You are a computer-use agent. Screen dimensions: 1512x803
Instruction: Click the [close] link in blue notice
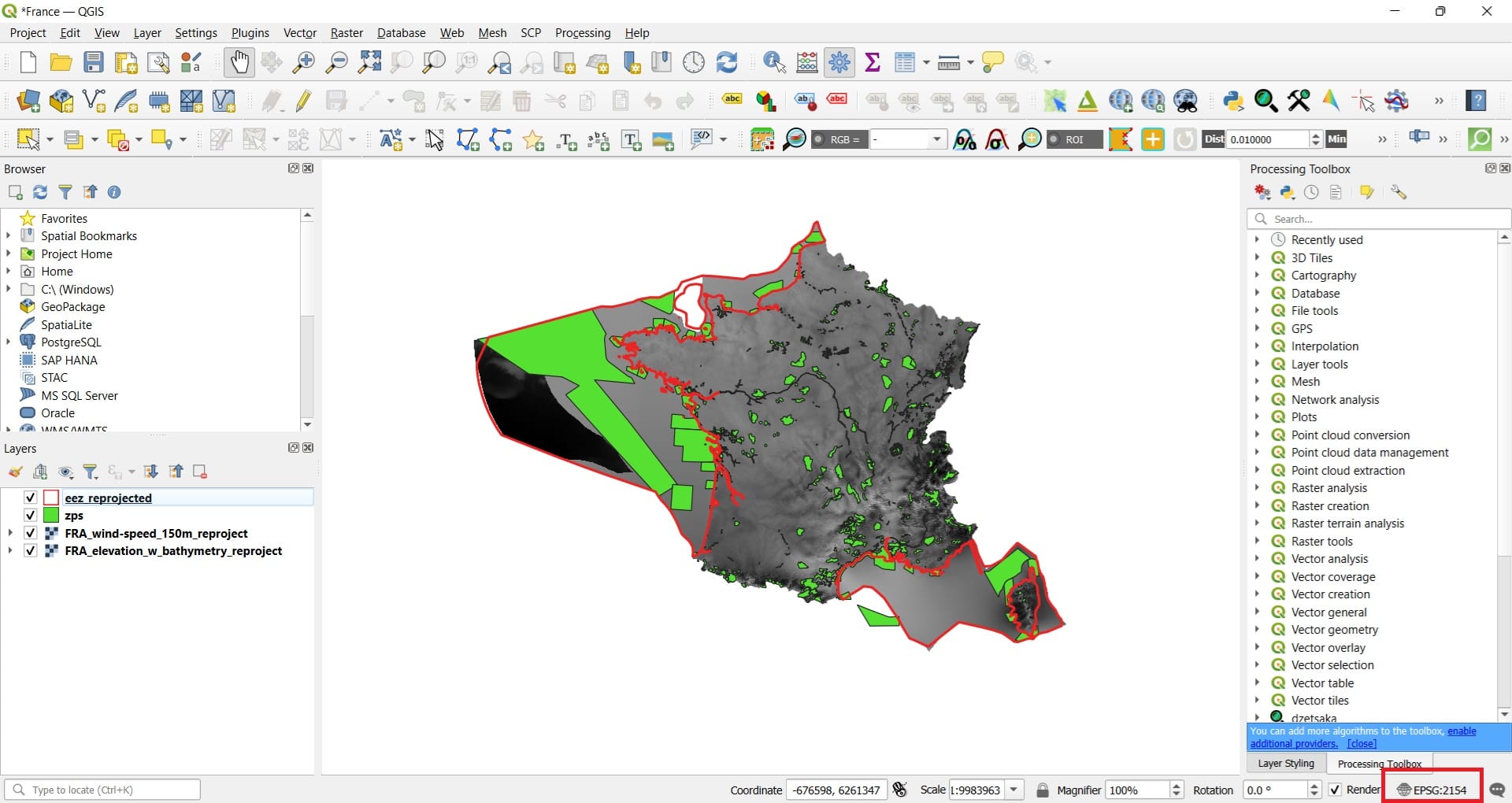tap(1362, 743)
